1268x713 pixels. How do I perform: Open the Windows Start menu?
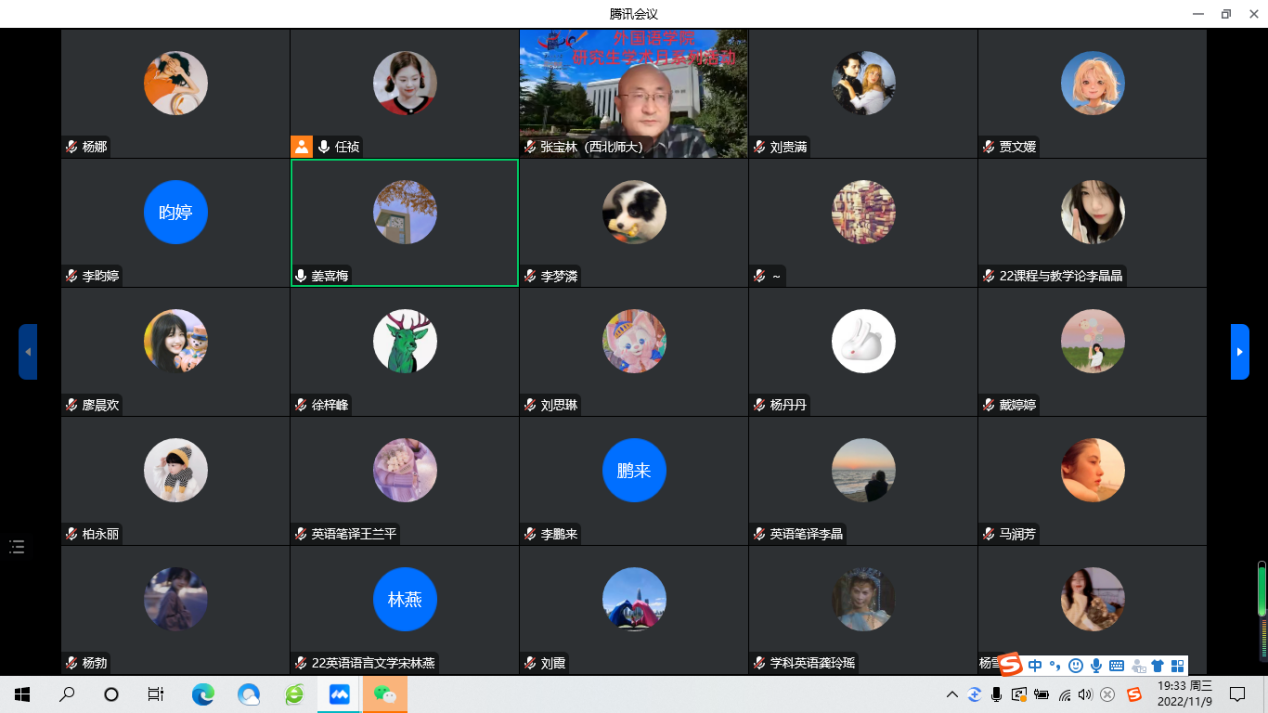tap(22, 695)
